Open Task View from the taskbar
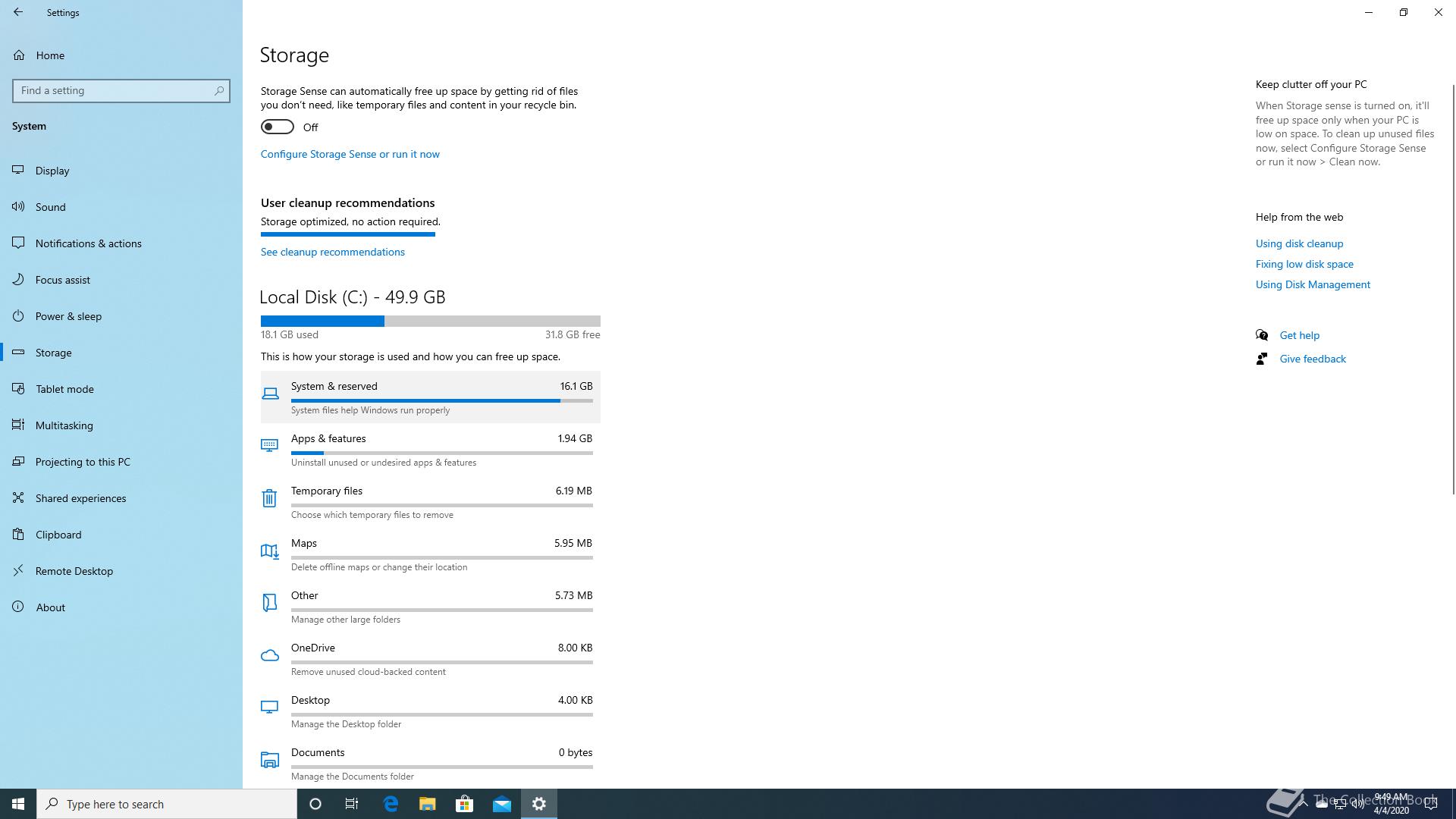The width and height of the screenshot is (1456, 819). [352, 804]
